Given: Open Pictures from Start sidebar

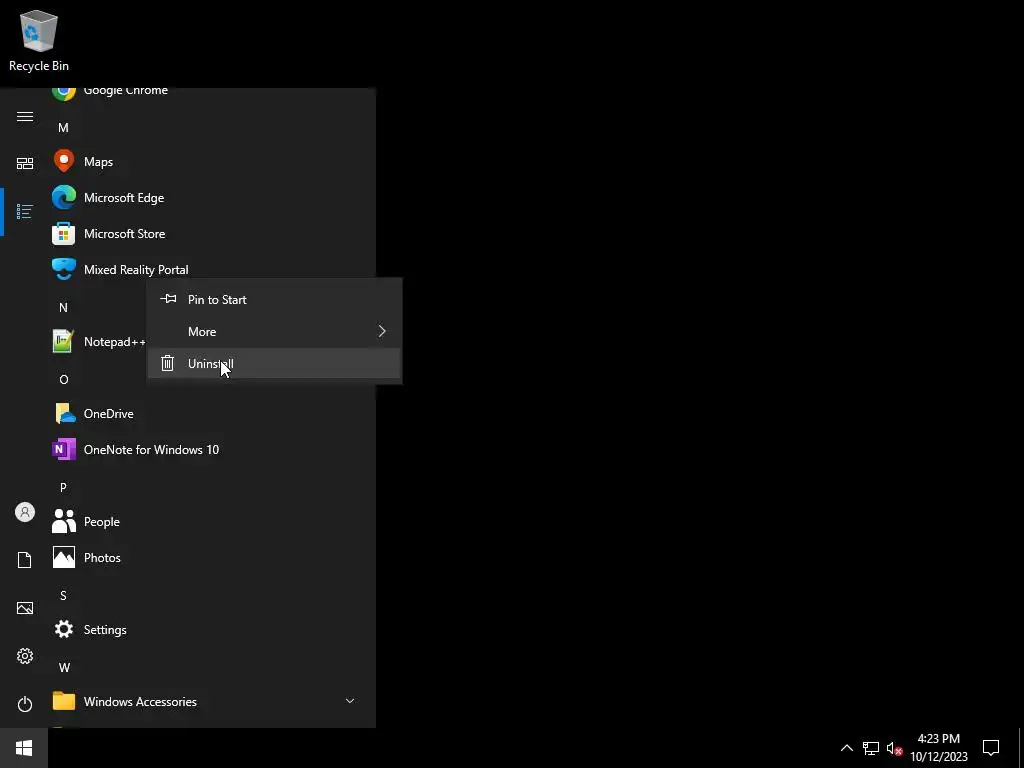Looking at the screenshot, I should pyautogui.click(x=25, y=608).
